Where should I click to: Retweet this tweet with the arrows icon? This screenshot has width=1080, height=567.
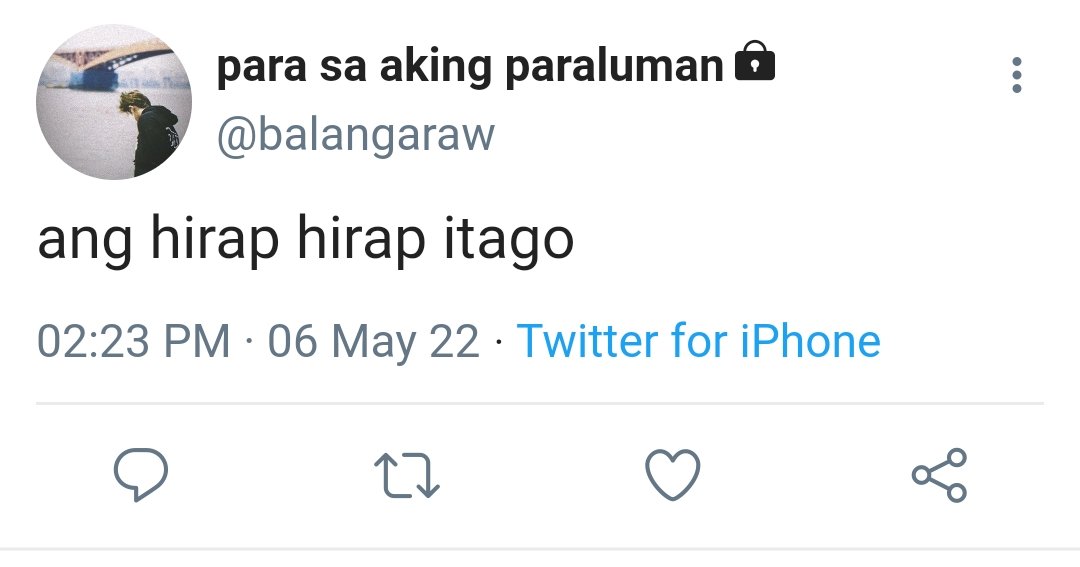click(406, 475)
